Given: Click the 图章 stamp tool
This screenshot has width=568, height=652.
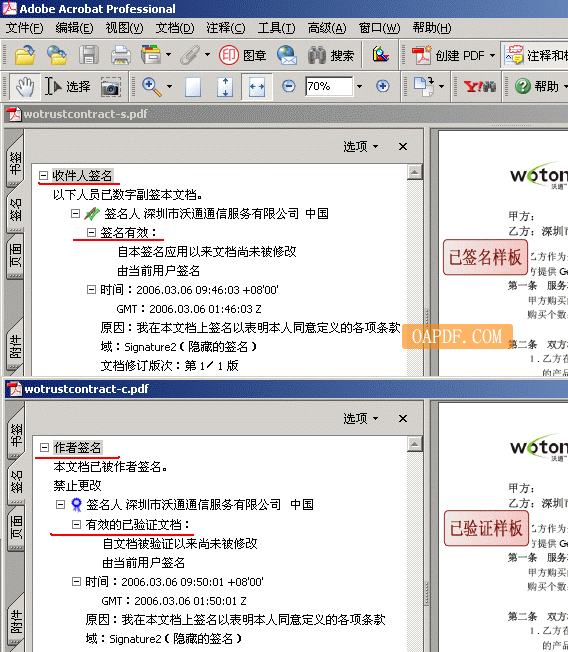Looking at the screenshot, I should [x=242, y=55].
